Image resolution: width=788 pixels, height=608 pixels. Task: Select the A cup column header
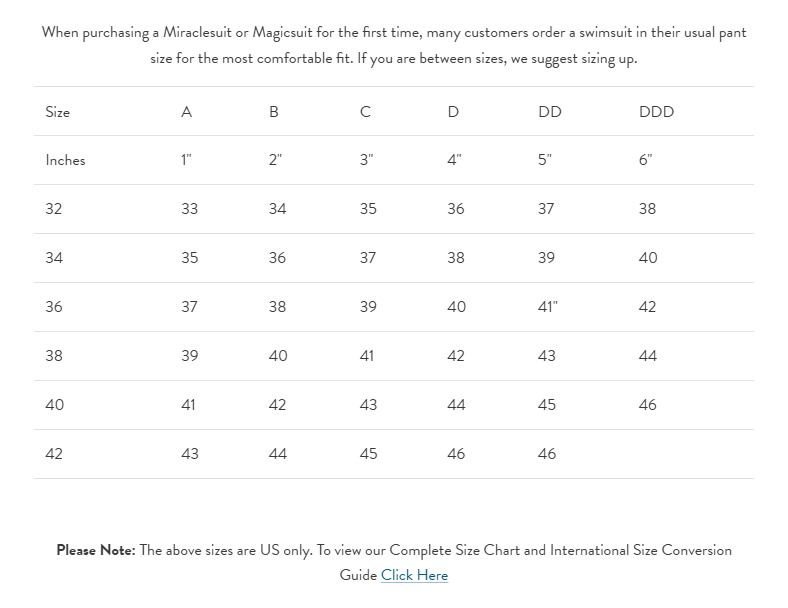(186, 112)
